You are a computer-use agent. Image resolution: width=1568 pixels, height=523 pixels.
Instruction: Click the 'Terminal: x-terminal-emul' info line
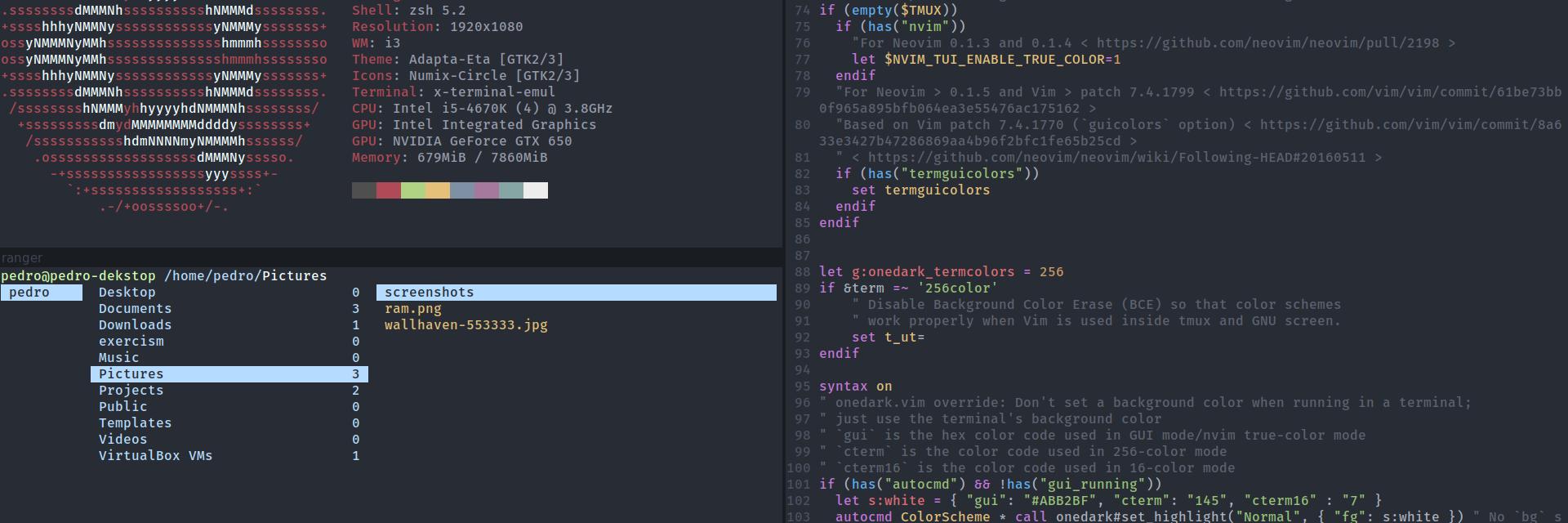[x=453, y=92]
